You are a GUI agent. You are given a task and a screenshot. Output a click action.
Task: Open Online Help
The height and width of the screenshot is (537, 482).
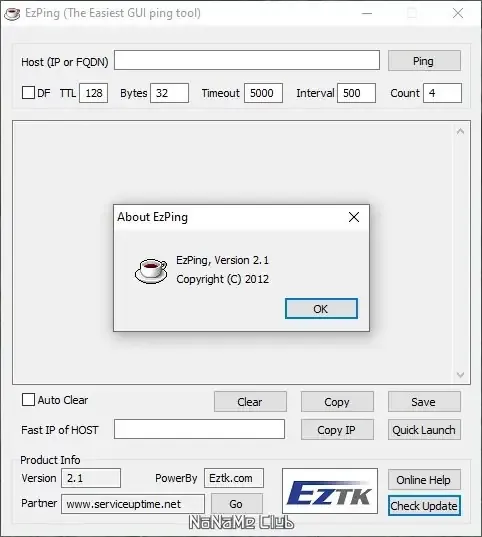pyautogui.click(x=424, y=479)
